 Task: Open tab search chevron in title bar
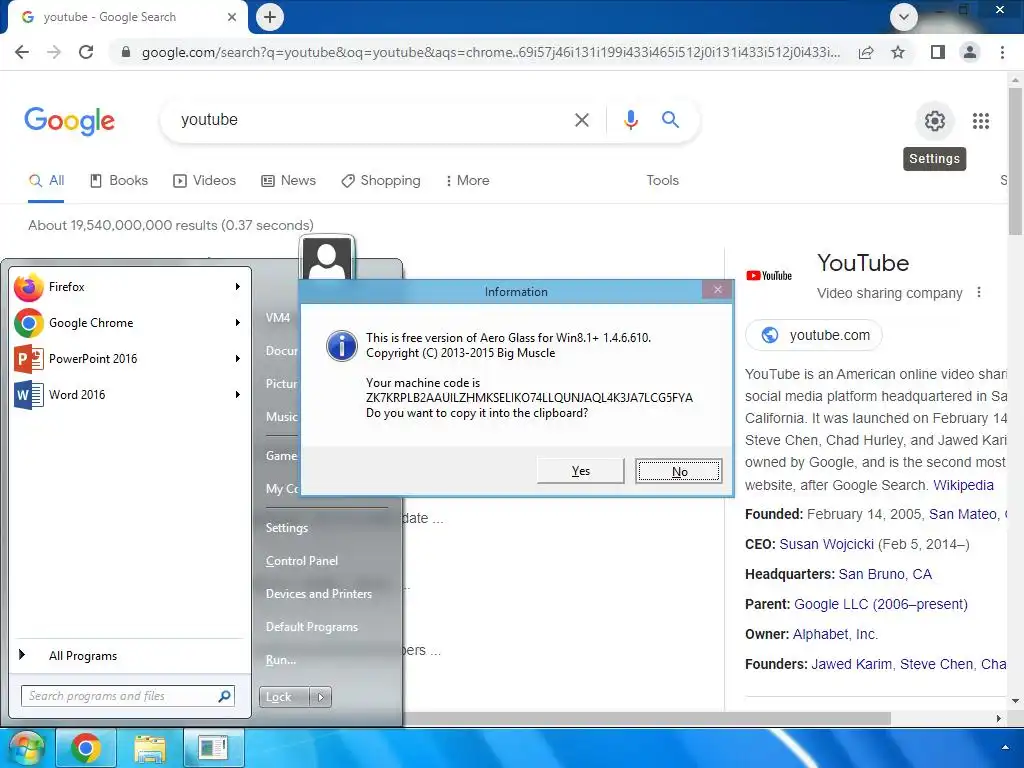(904, 17)
